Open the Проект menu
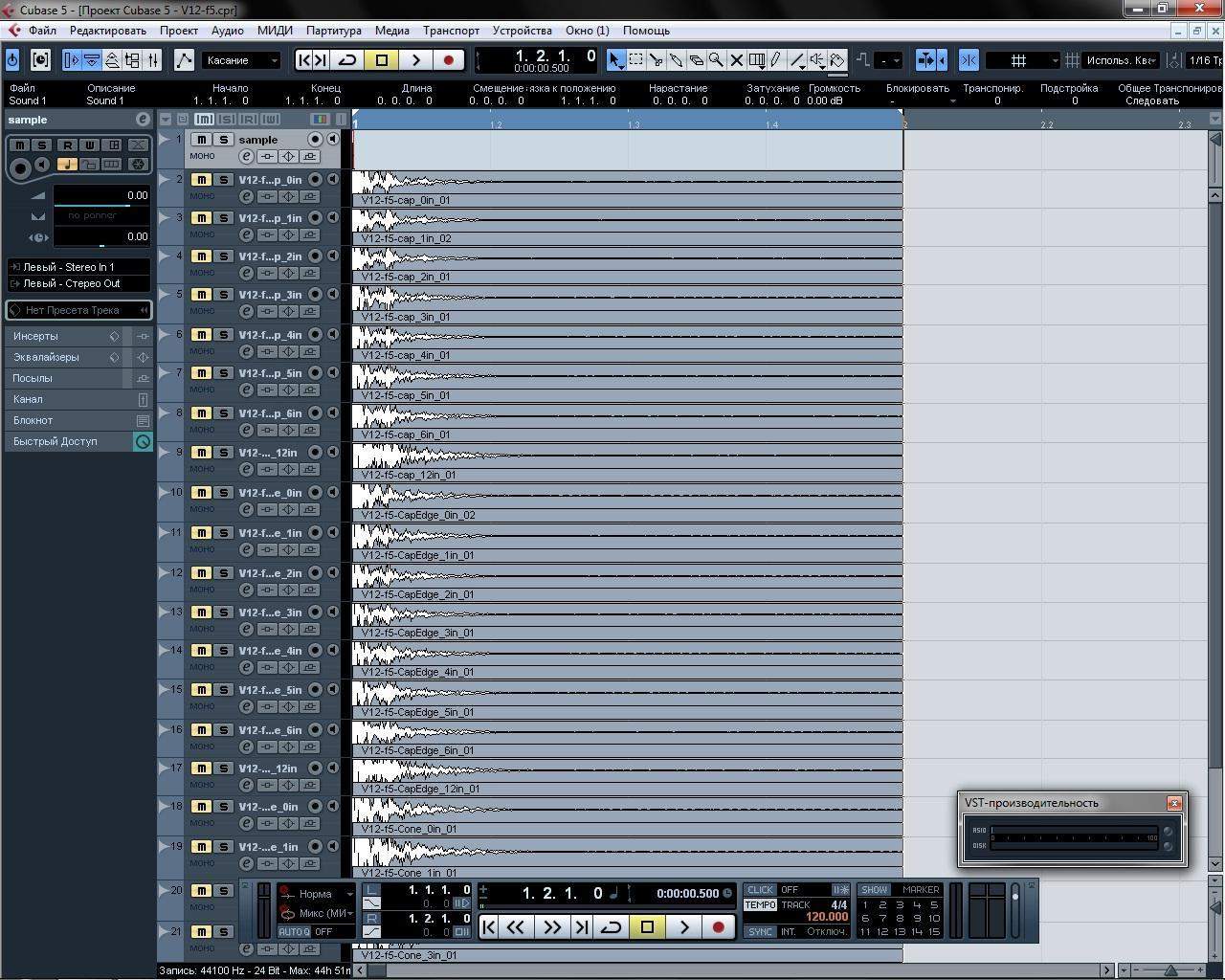Screen dimensions: 1225x980 coord(179,31)
